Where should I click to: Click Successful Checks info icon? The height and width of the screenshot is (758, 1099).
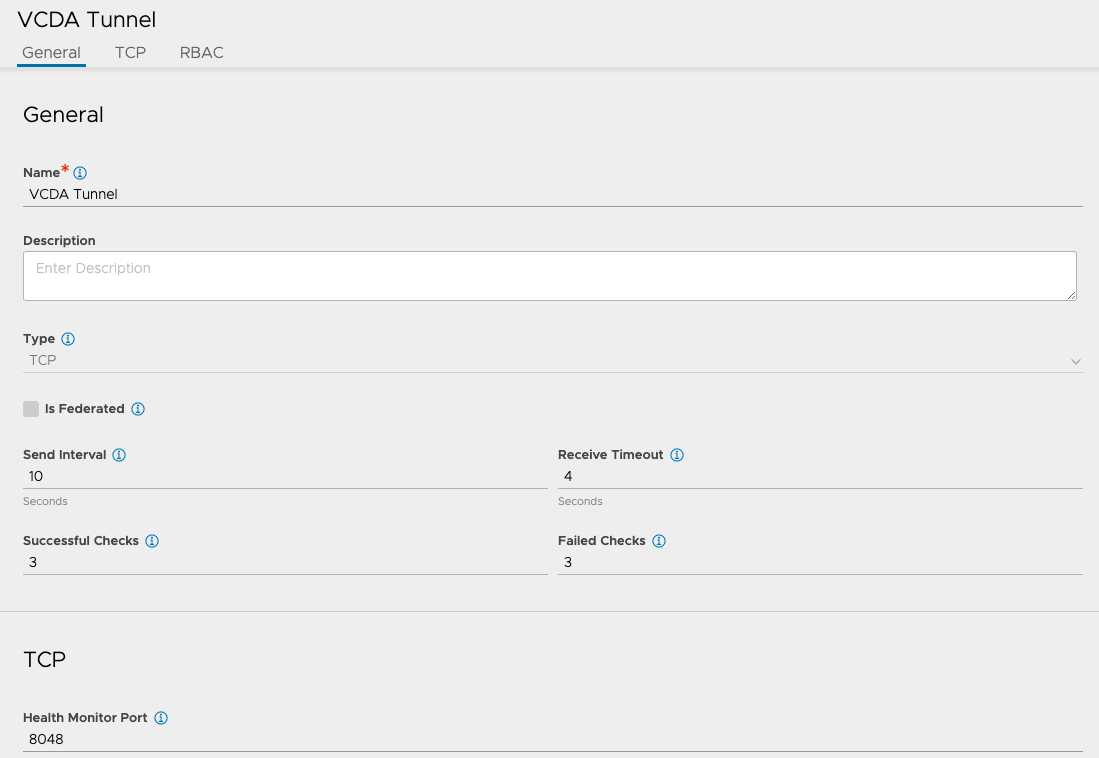tap(152, 541)
